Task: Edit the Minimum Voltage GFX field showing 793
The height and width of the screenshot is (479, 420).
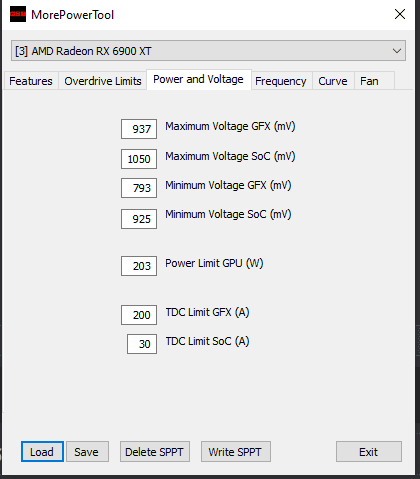Action: coord(139,188)
